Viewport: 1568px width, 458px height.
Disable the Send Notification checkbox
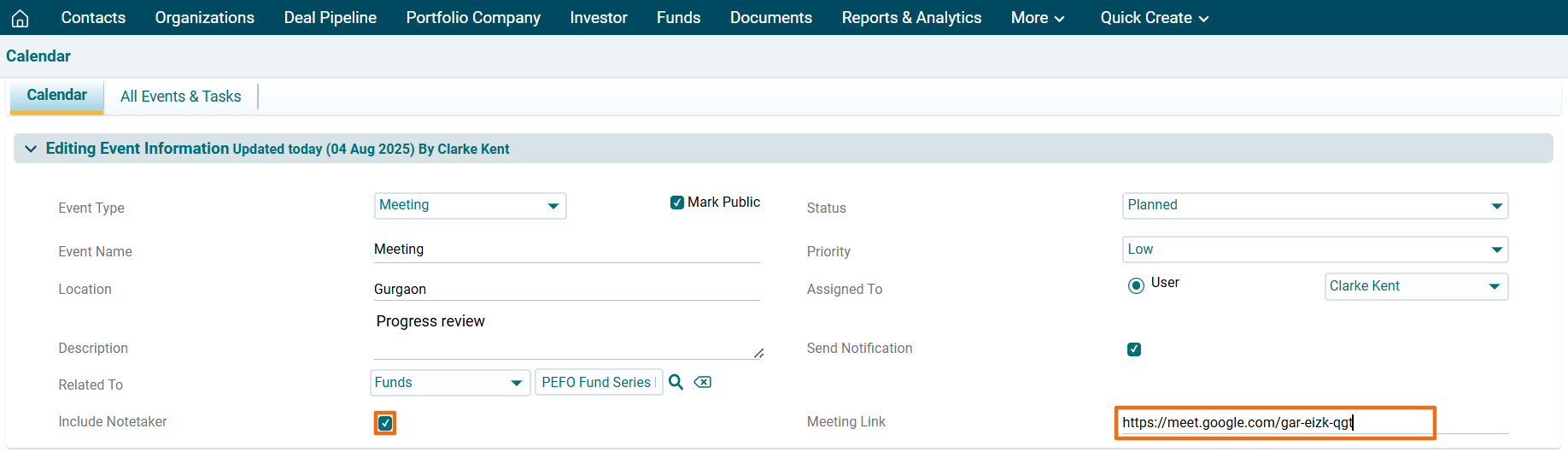point(1134,349)
